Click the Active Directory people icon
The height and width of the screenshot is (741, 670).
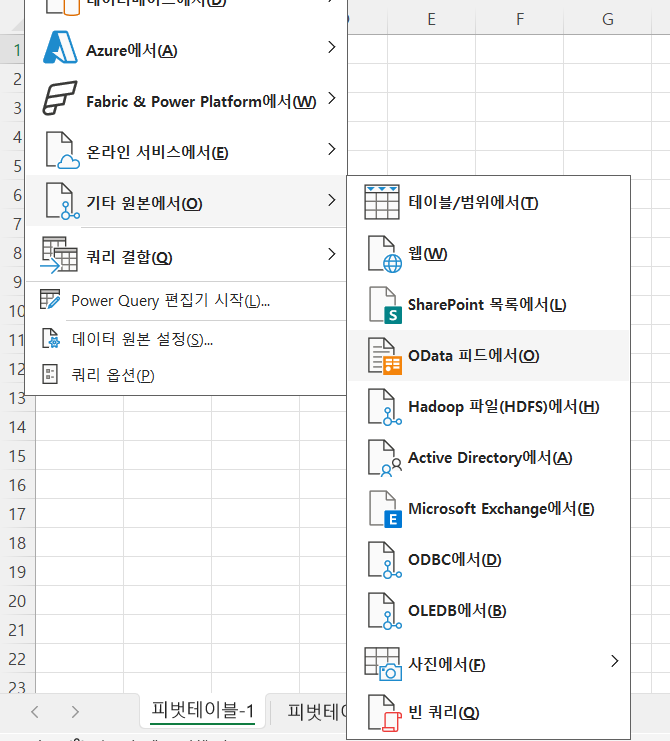385,458
